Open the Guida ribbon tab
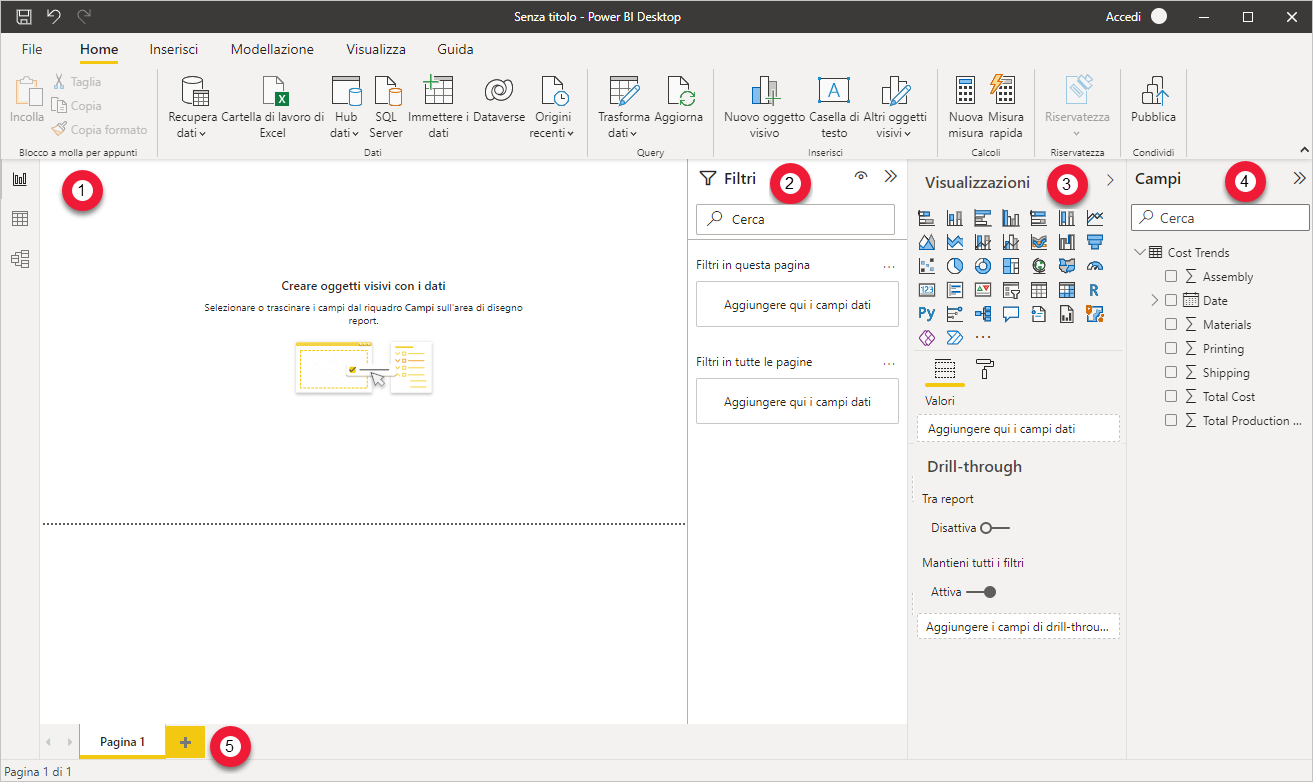1313x782 pixels. tap(455, 49)
